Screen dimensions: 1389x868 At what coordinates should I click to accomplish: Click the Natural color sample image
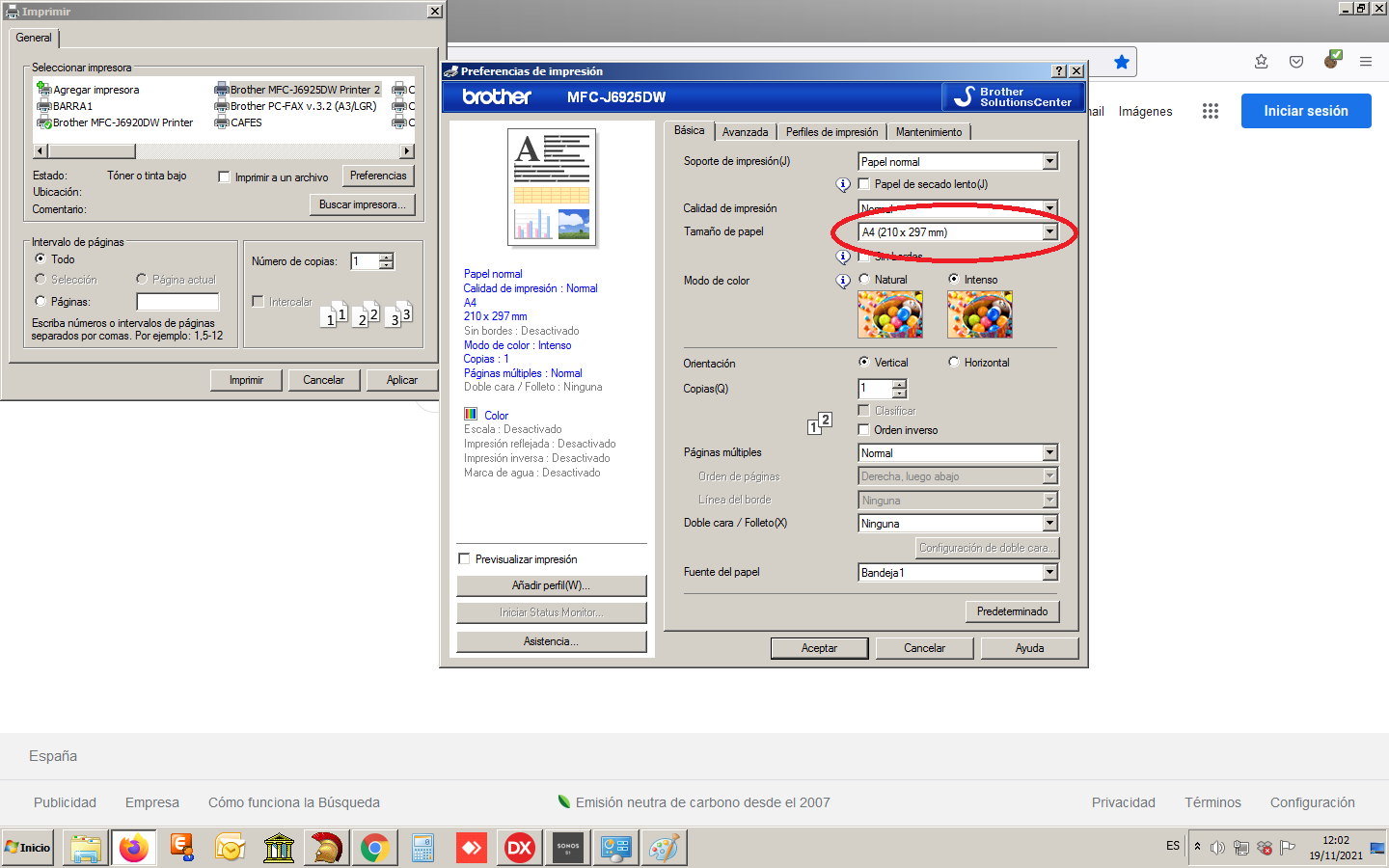(x=890, y=314)
